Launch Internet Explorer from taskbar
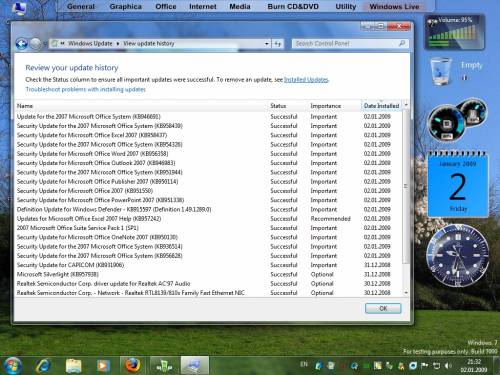The height and width of the screenshot is (375, 500). pos(43,366)
